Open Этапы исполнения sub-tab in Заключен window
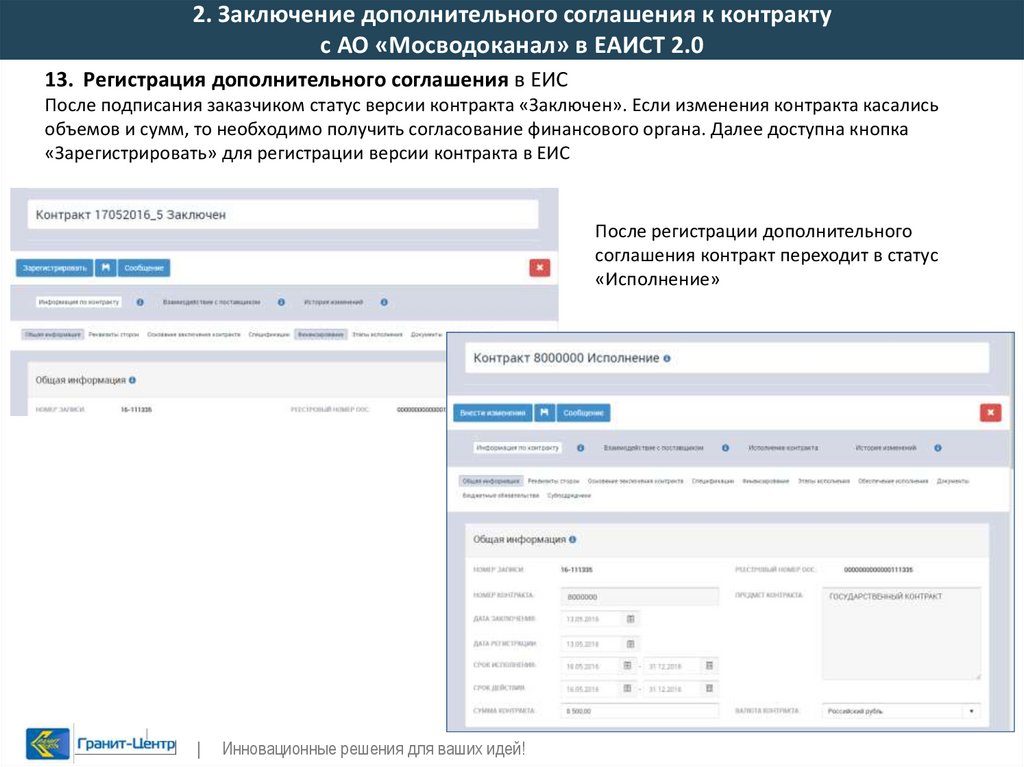Screen dimensions: 1024x767 tap(377, 335)
